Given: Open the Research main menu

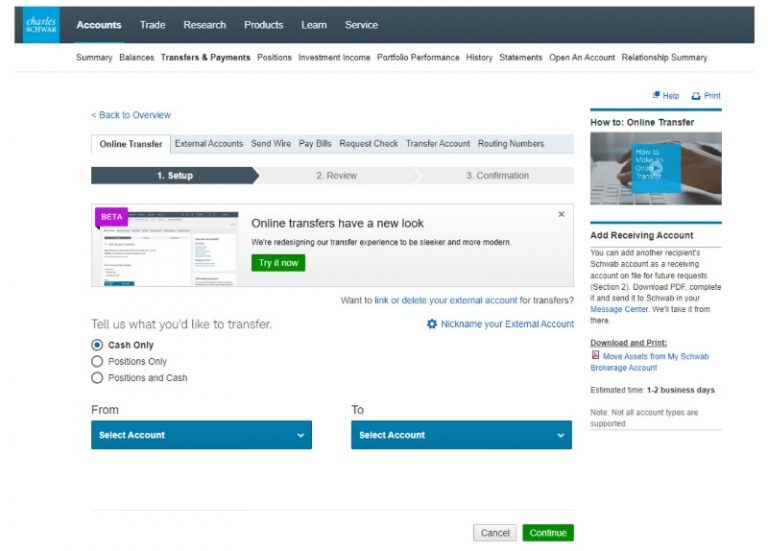Looking at the screenshot, I should point(205,25).
